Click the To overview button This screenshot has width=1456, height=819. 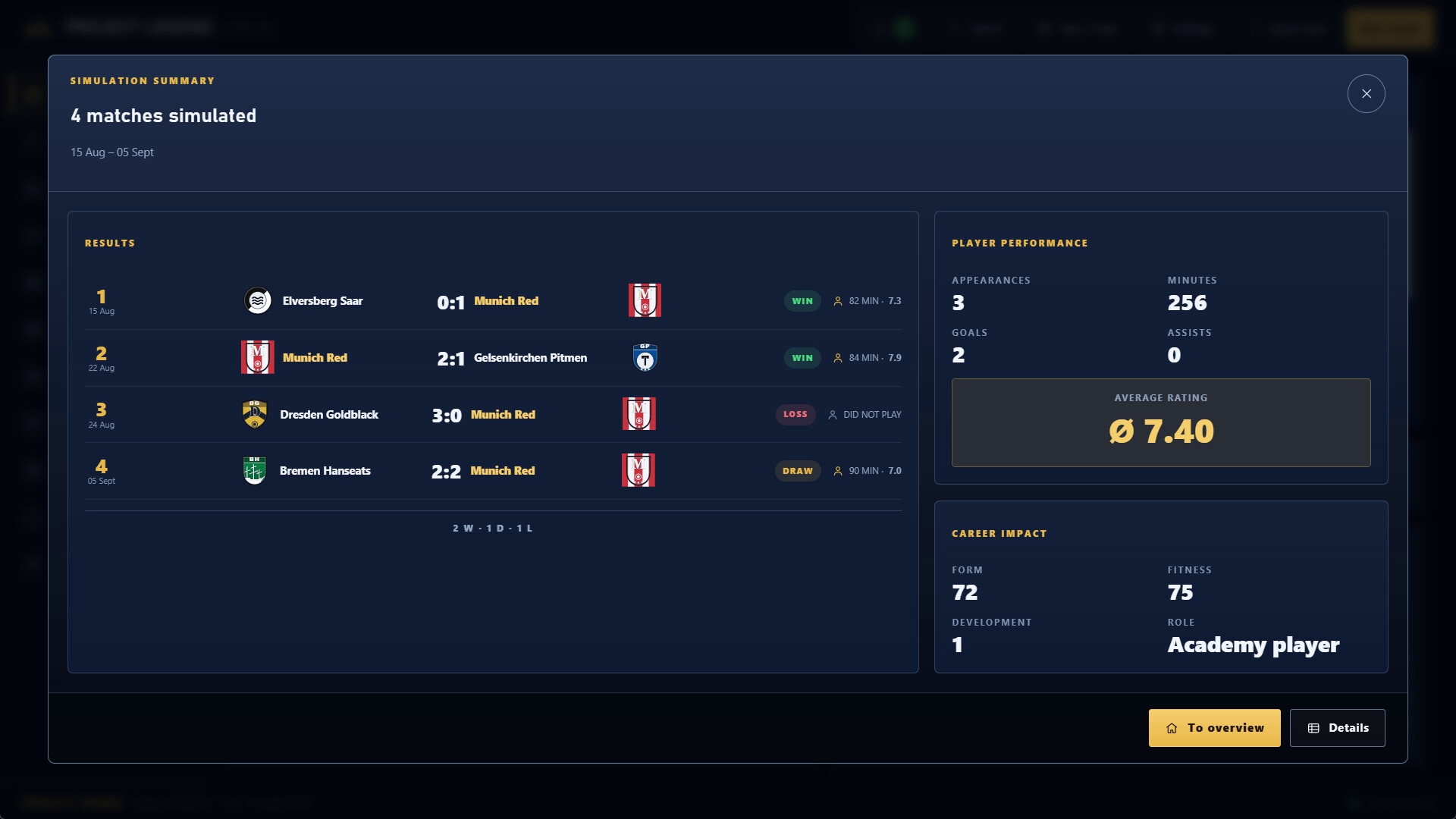coord(1214,728)
